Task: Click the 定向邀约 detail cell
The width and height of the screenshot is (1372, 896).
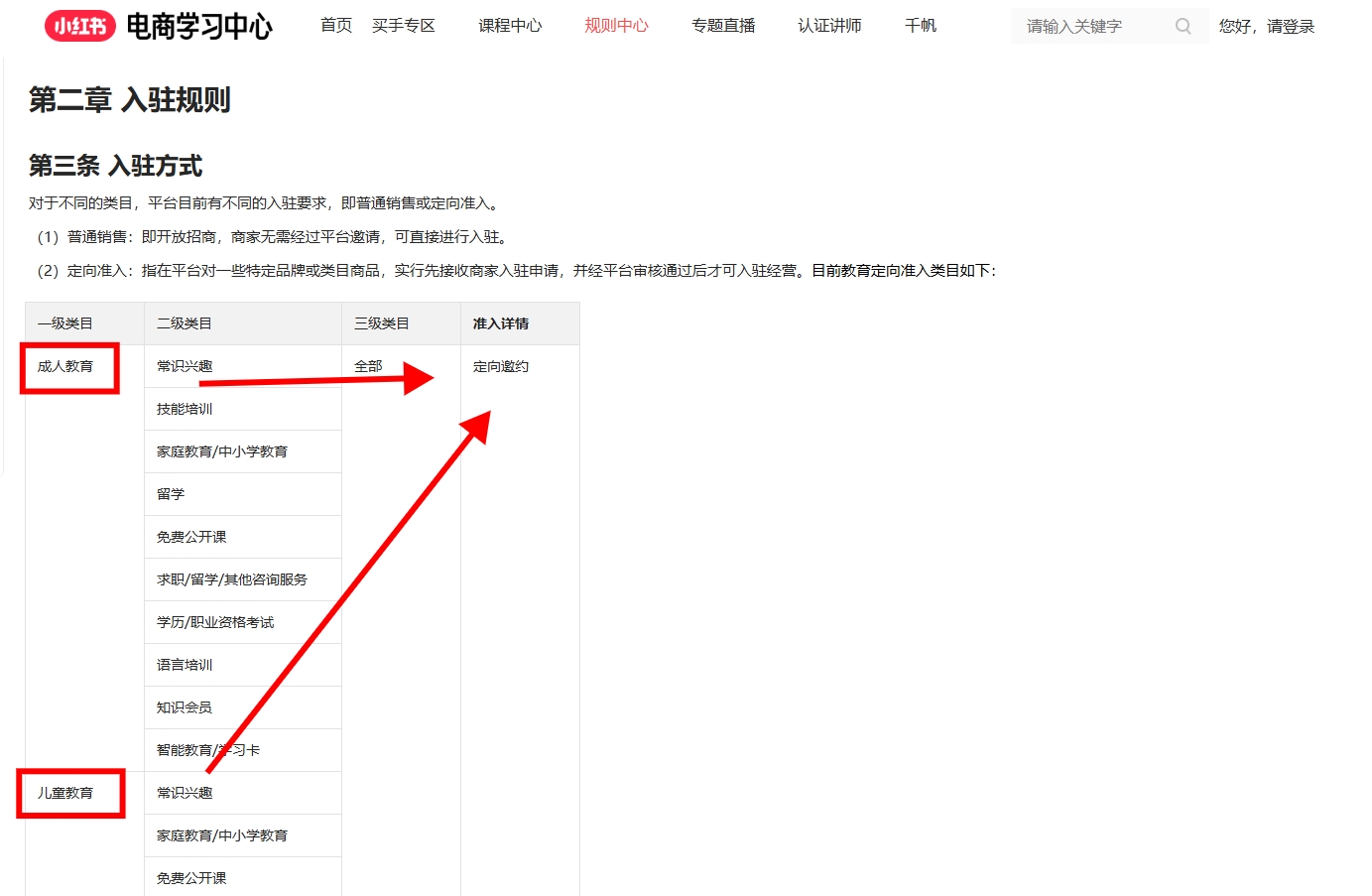Action: (502, 365)
